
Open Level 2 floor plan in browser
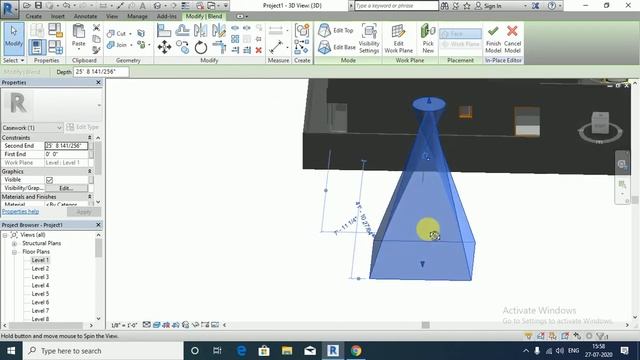pos(40,269)
